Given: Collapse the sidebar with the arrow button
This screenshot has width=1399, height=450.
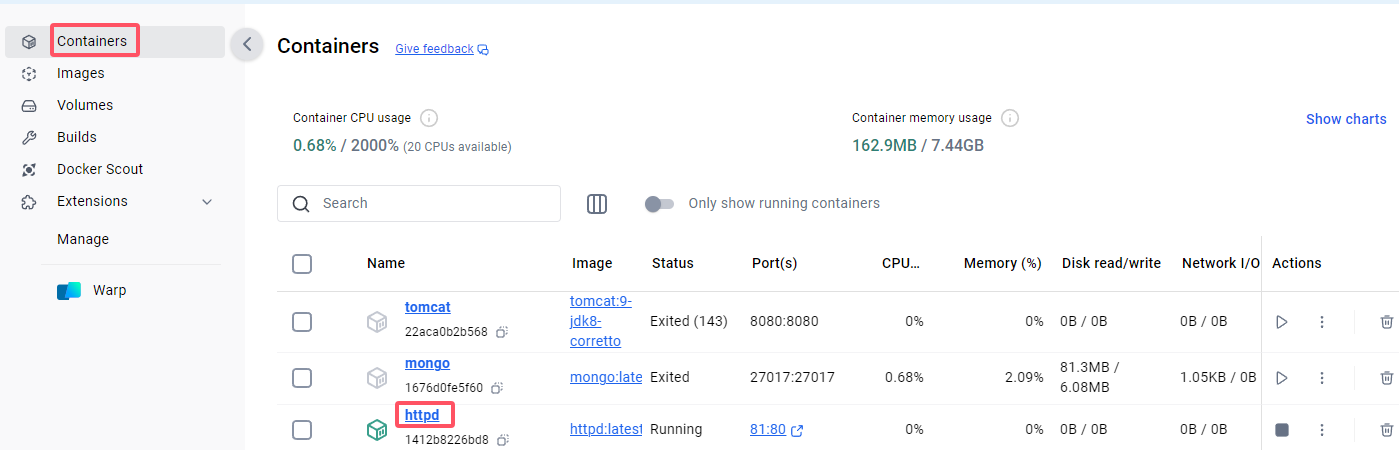Looking at the screenshot, I should [x=247, y=44].
